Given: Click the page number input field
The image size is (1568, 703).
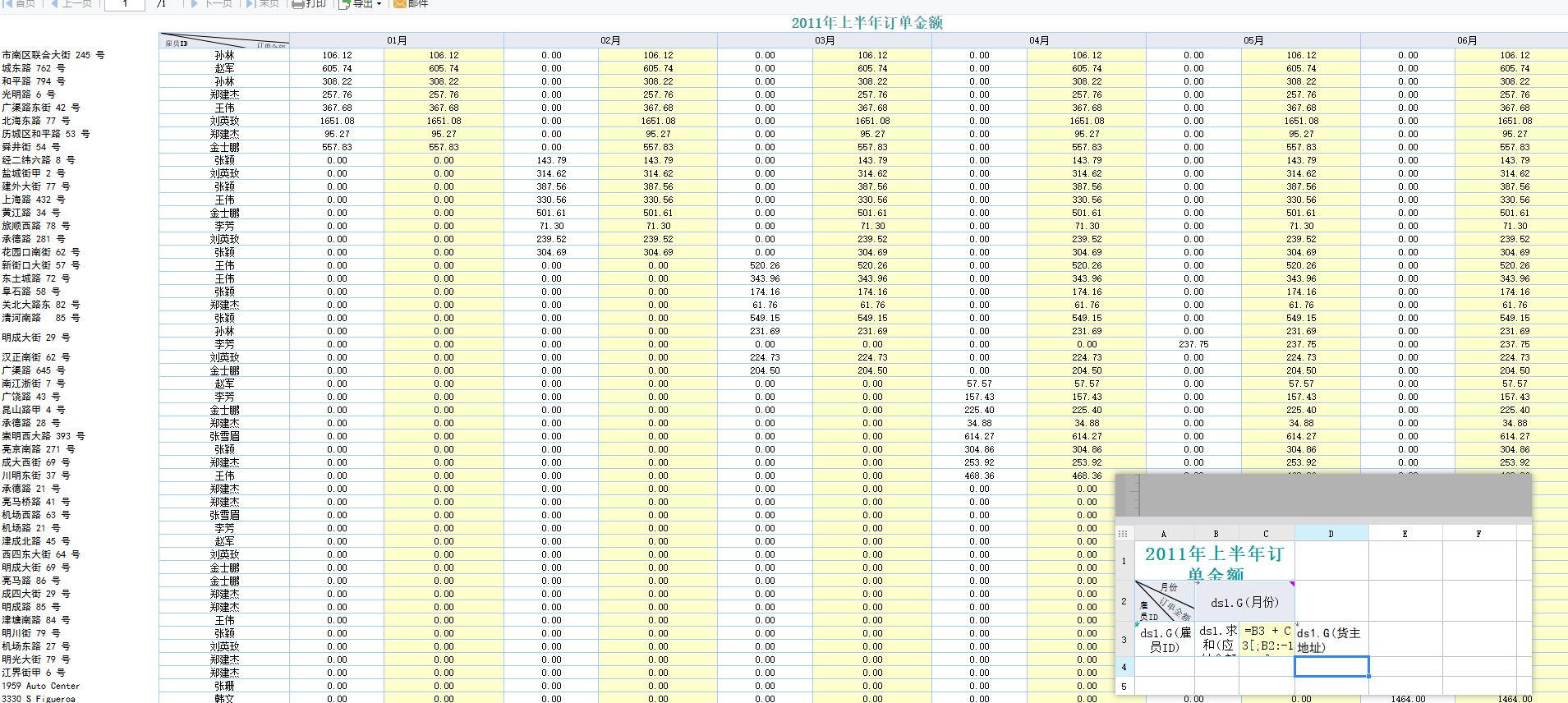Looking at the screenshot, I should 125,4.
